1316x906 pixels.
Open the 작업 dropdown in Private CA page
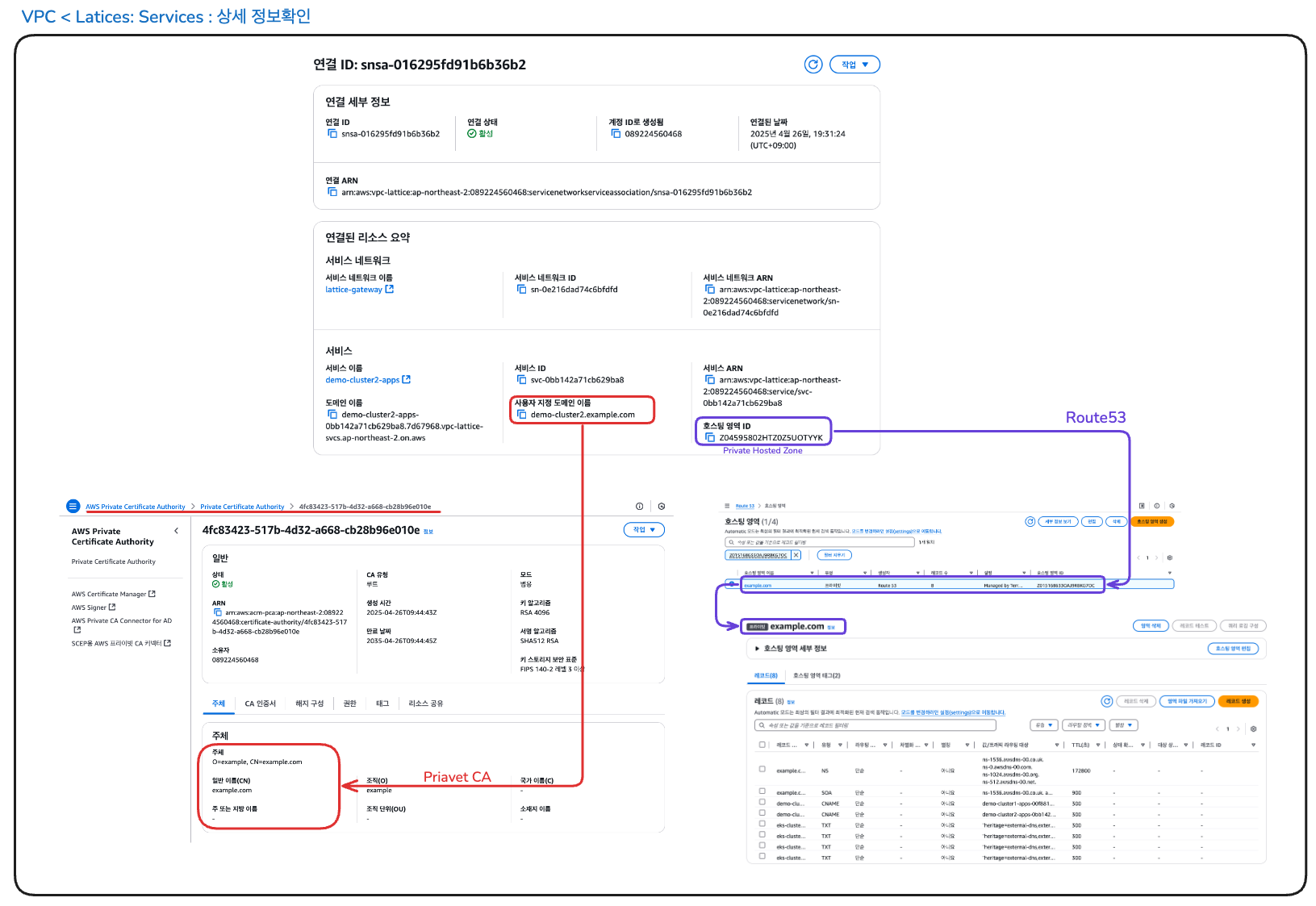coord(644,529)
